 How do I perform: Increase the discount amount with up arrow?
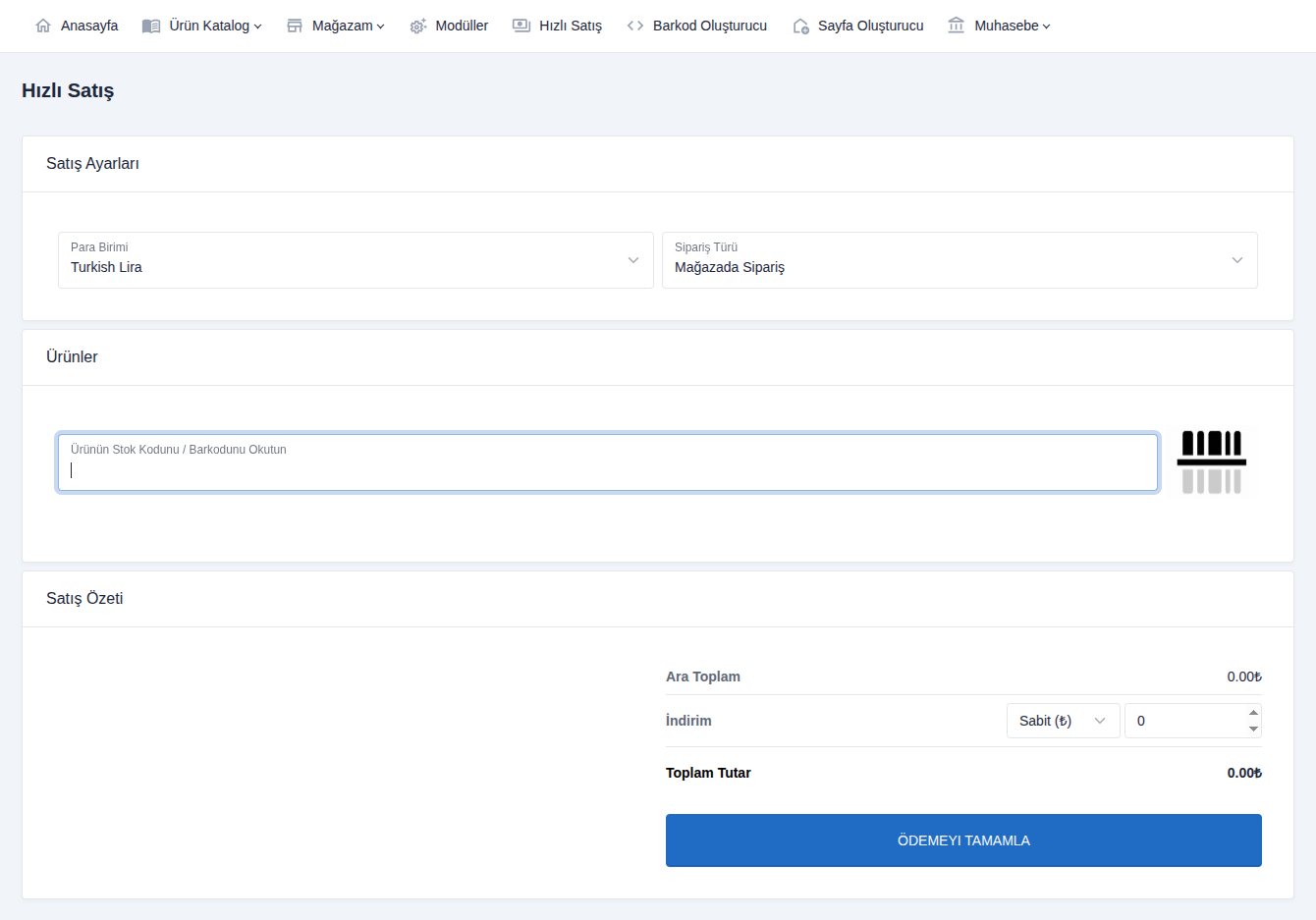point(1253,713)
